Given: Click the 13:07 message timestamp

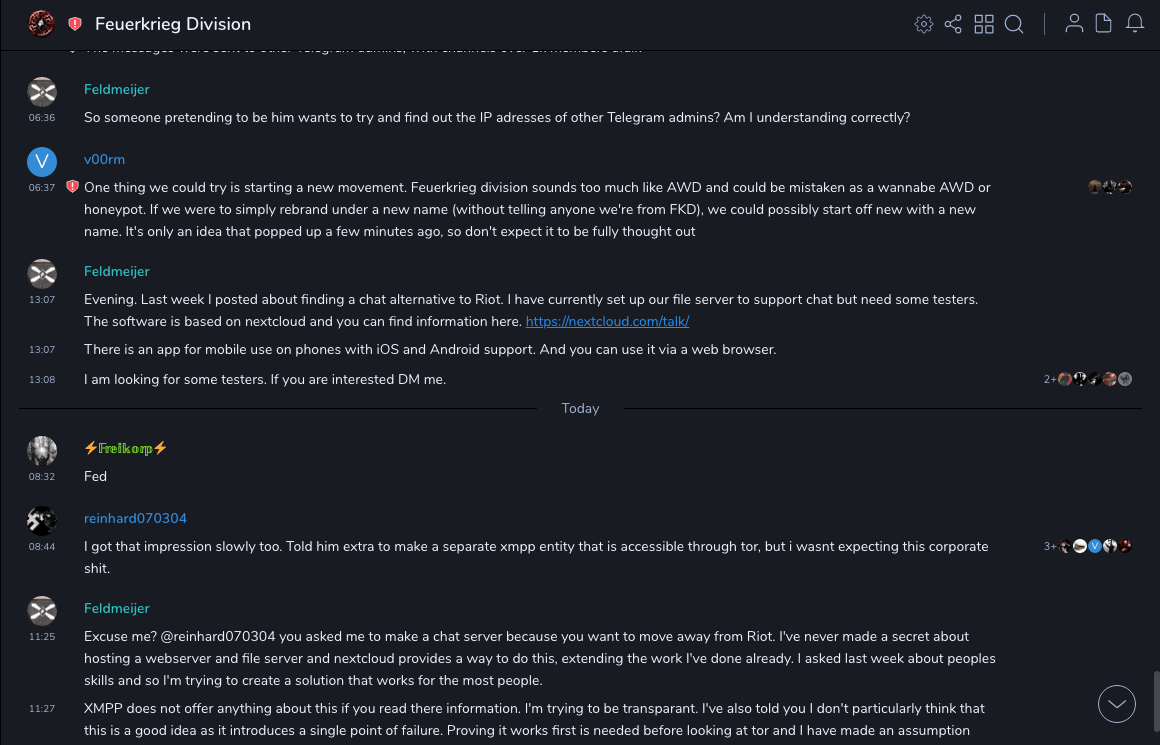Looking at the screenshot, I should (x=42, y=299).
